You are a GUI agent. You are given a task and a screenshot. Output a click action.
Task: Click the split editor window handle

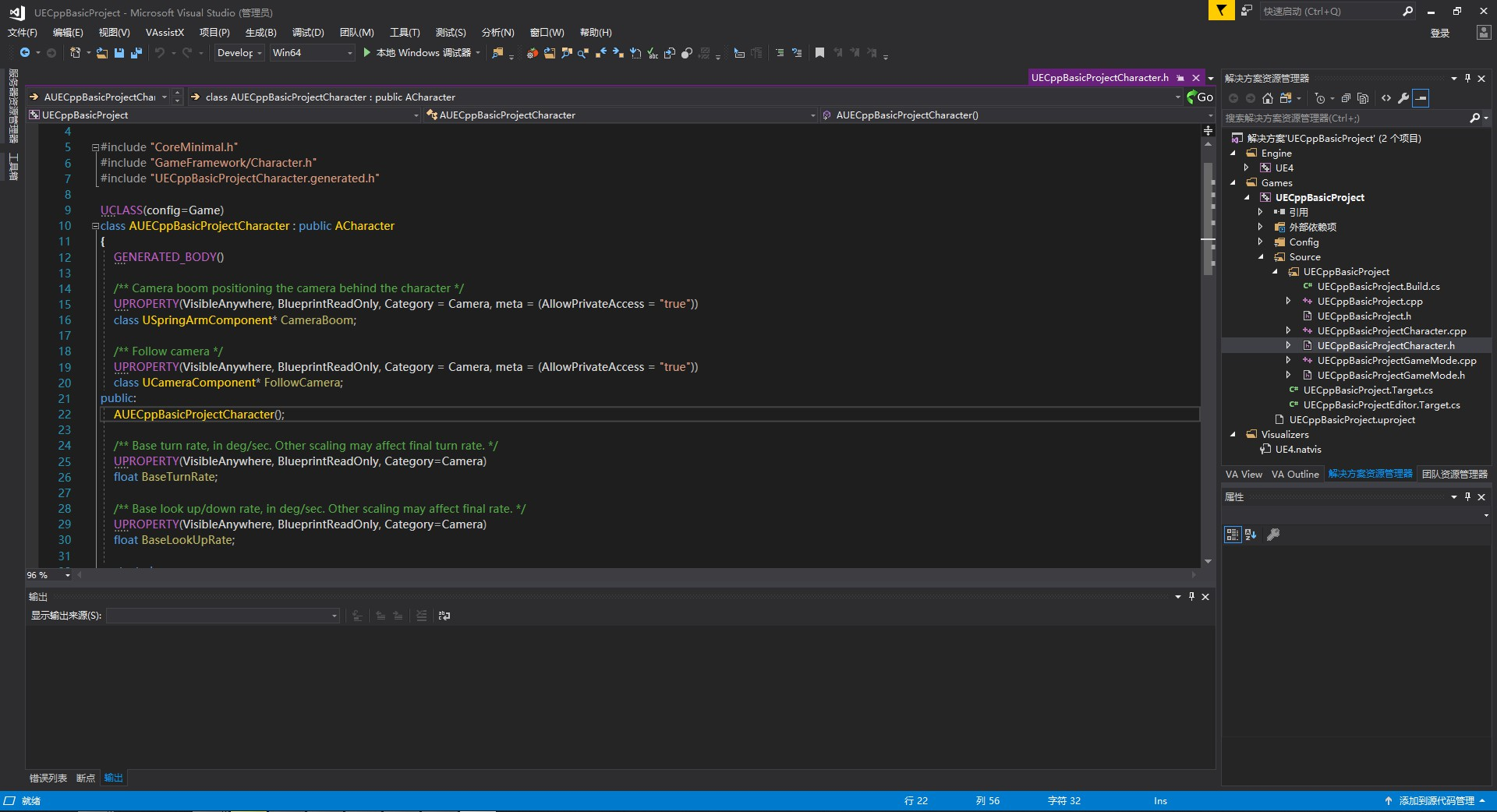tap(1208, 131)
